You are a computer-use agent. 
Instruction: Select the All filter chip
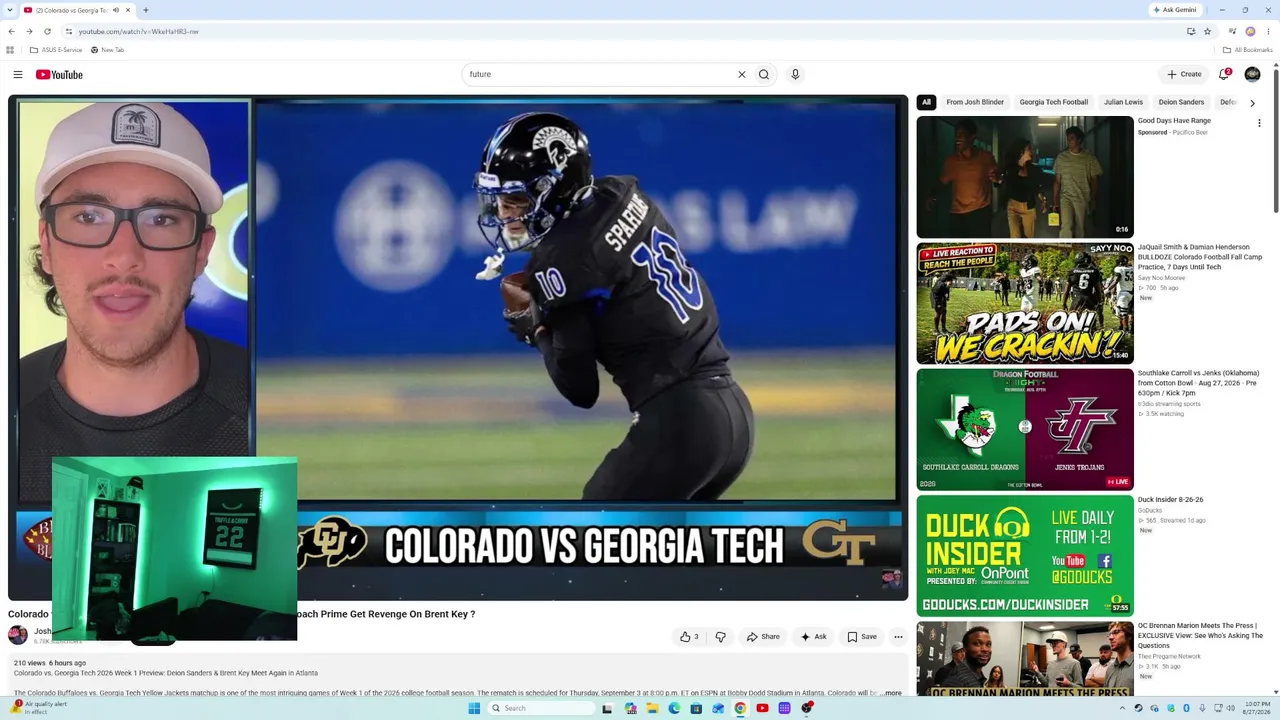(926, 102)
